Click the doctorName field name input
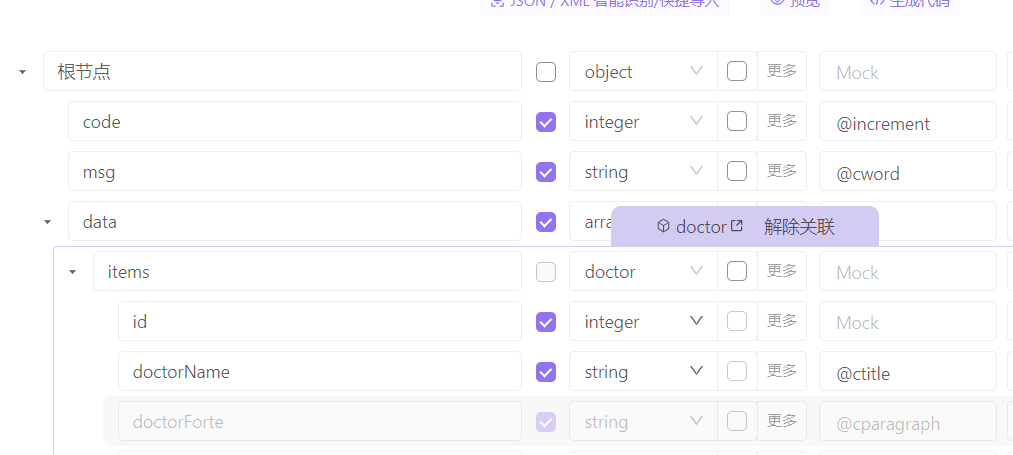 [320, 372]
